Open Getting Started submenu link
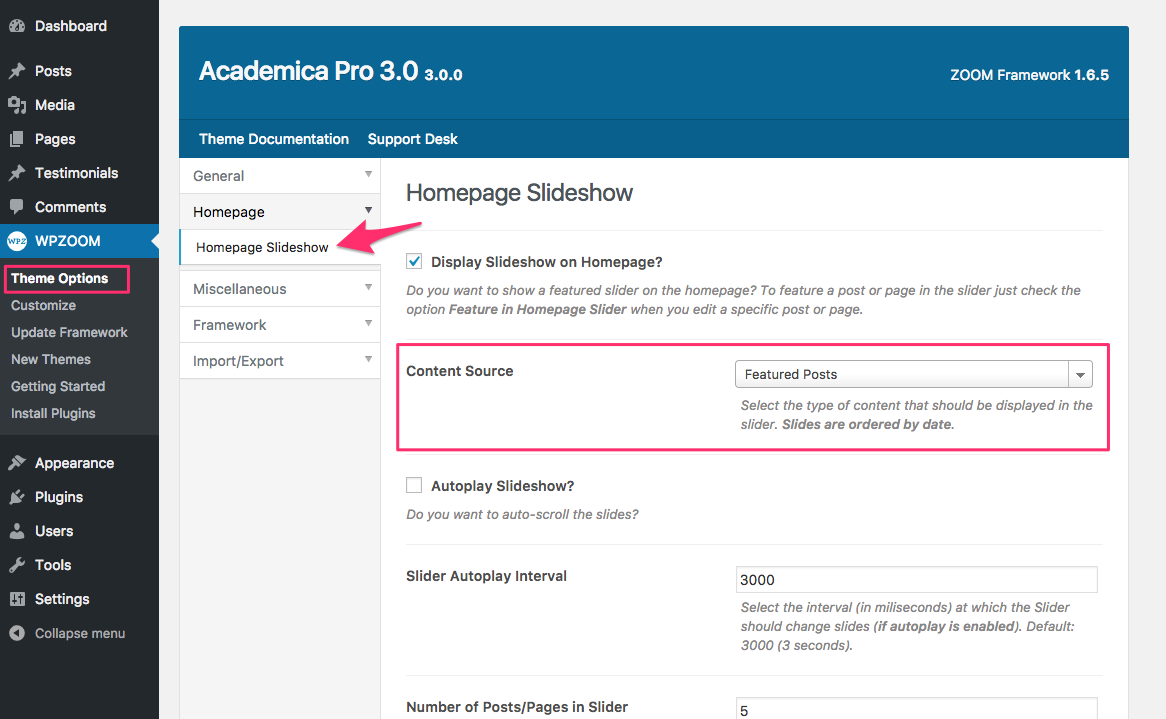Screen dimensions: 1166x719 coord(58,387)
